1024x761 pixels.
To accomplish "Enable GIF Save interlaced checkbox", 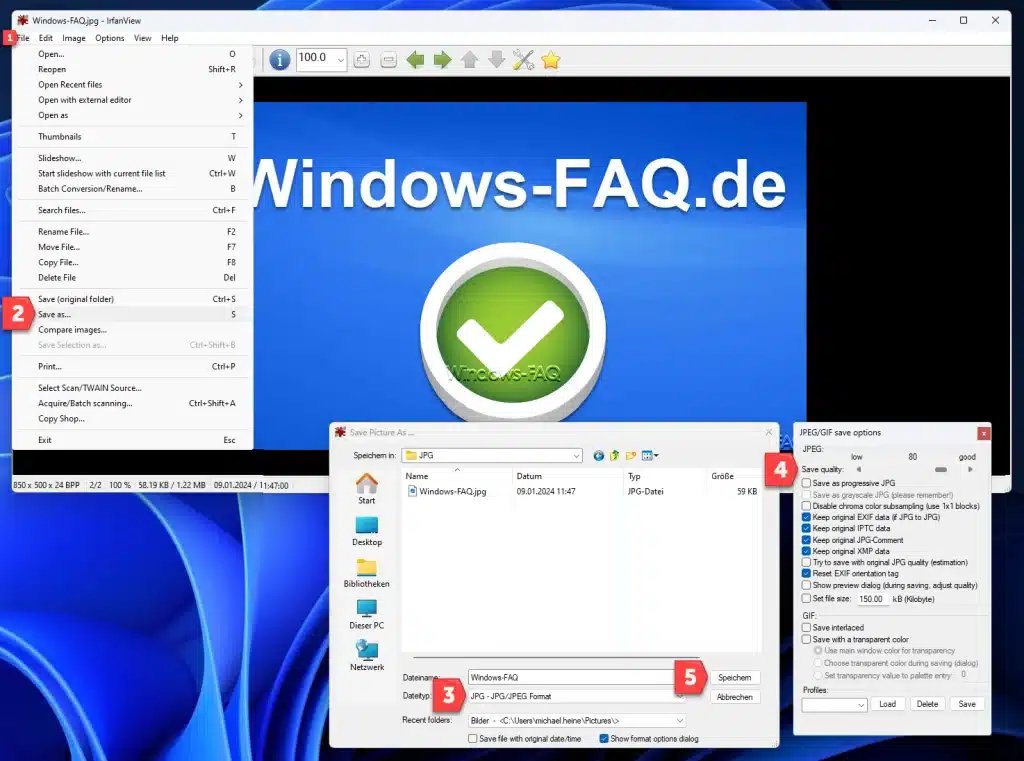I will pos(807,628).
